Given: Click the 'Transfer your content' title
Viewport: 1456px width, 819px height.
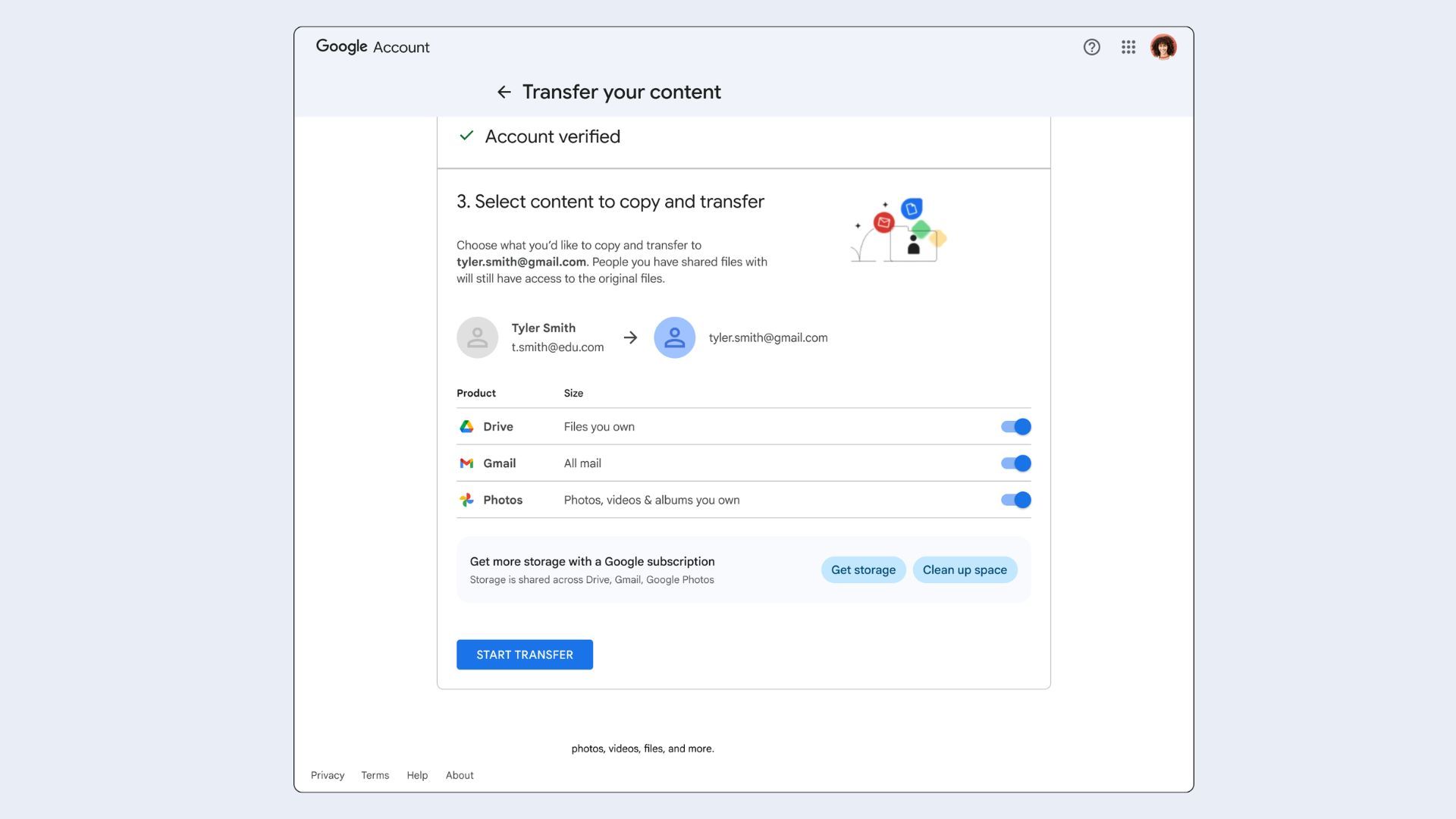Looking at the screenshot, I should coord(622,92).
